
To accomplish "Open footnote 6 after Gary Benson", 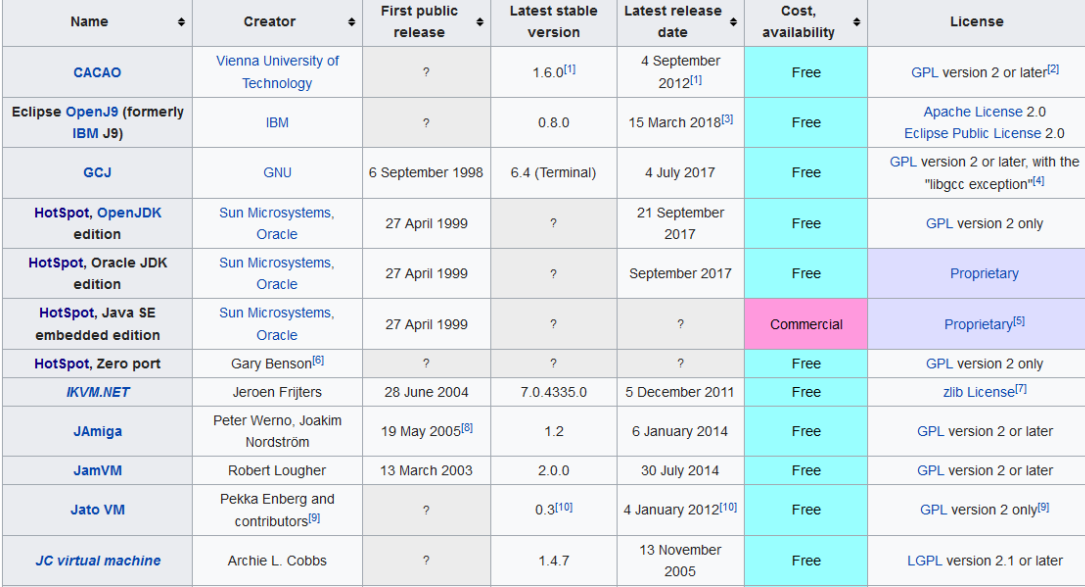I will click(x=318, y=360).
